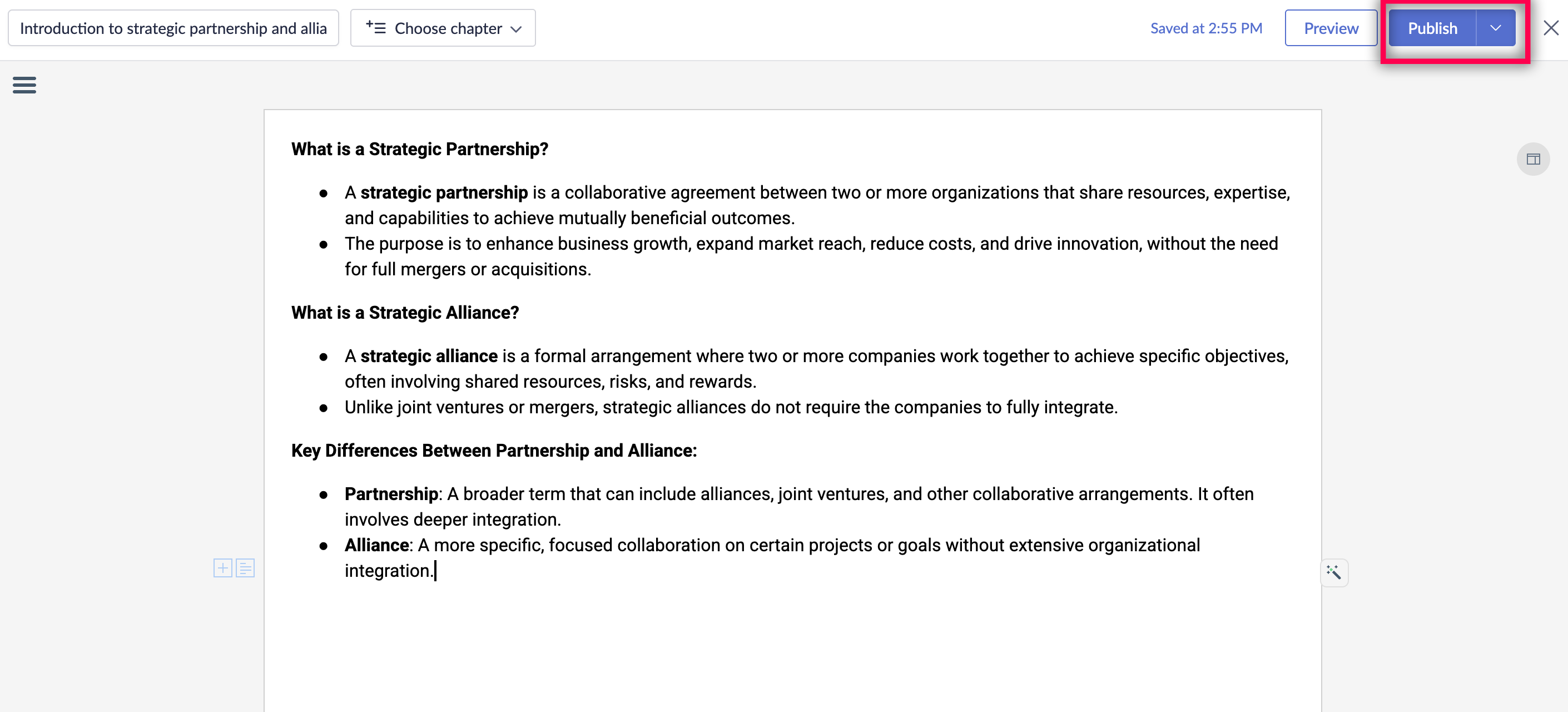The width and height of the screenshot is (1568, 712).
Task: Click the Saved at 2:55 PM status
Action: pyautogui.click(x=1206, y=28)
